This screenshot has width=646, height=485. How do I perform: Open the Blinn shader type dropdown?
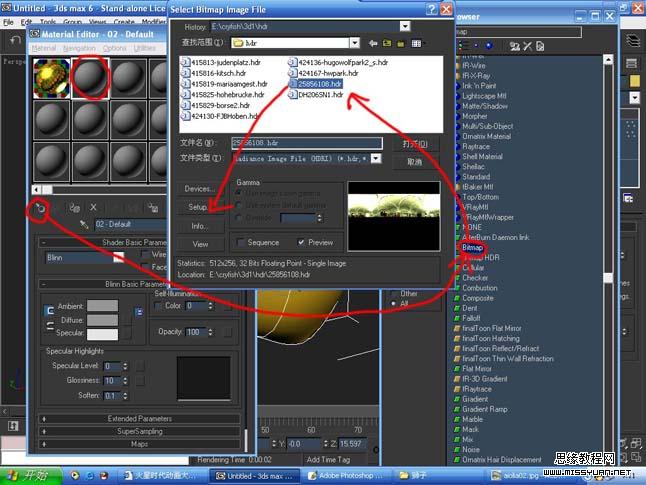119,258
